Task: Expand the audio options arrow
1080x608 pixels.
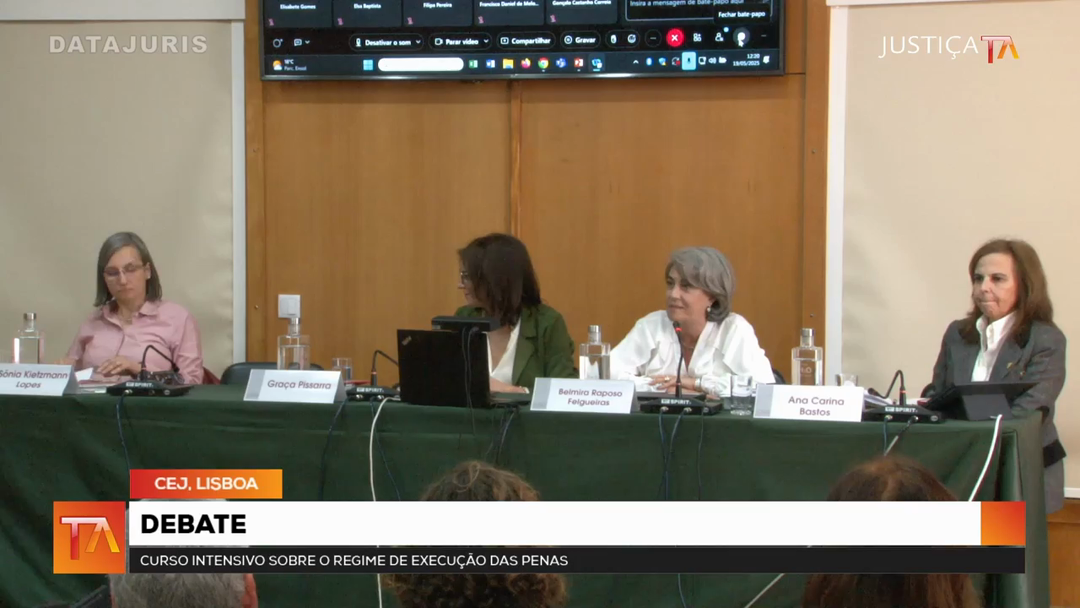Action: [x=417, y=42]
